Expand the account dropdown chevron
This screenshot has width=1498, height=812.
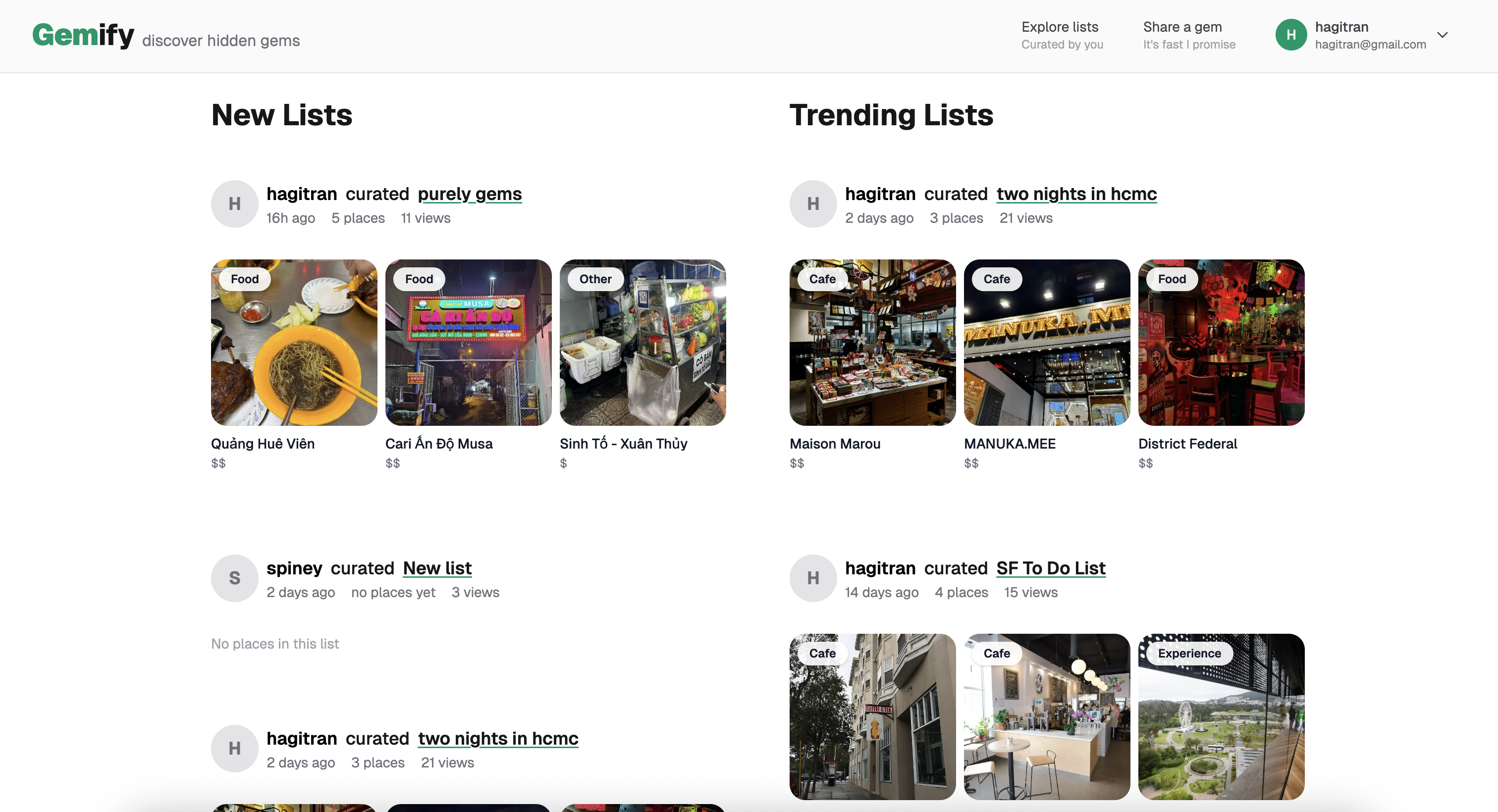(x=1442, y=35)
